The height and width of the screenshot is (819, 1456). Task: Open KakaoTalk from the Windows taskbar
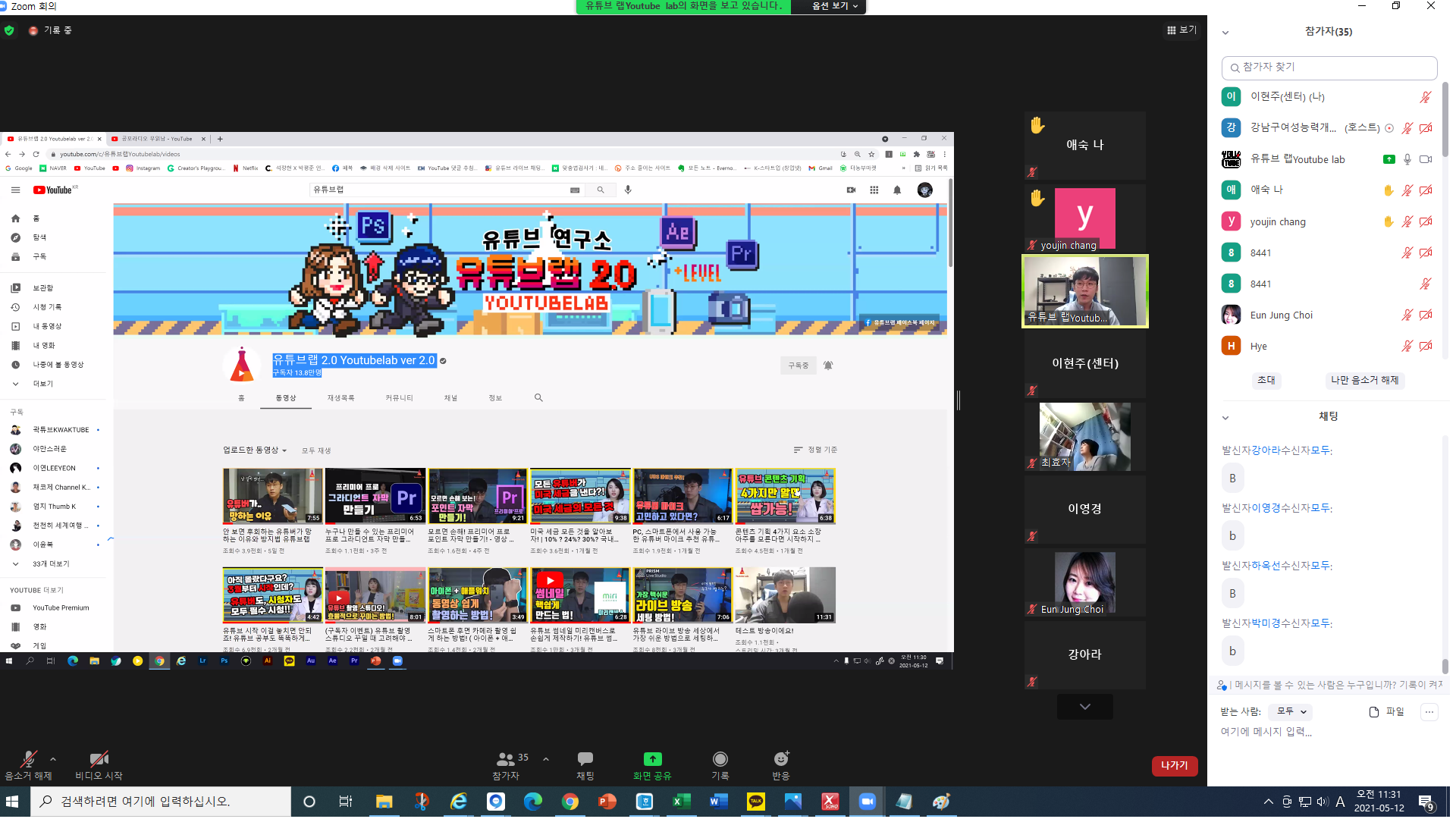[x=755, y=802]
